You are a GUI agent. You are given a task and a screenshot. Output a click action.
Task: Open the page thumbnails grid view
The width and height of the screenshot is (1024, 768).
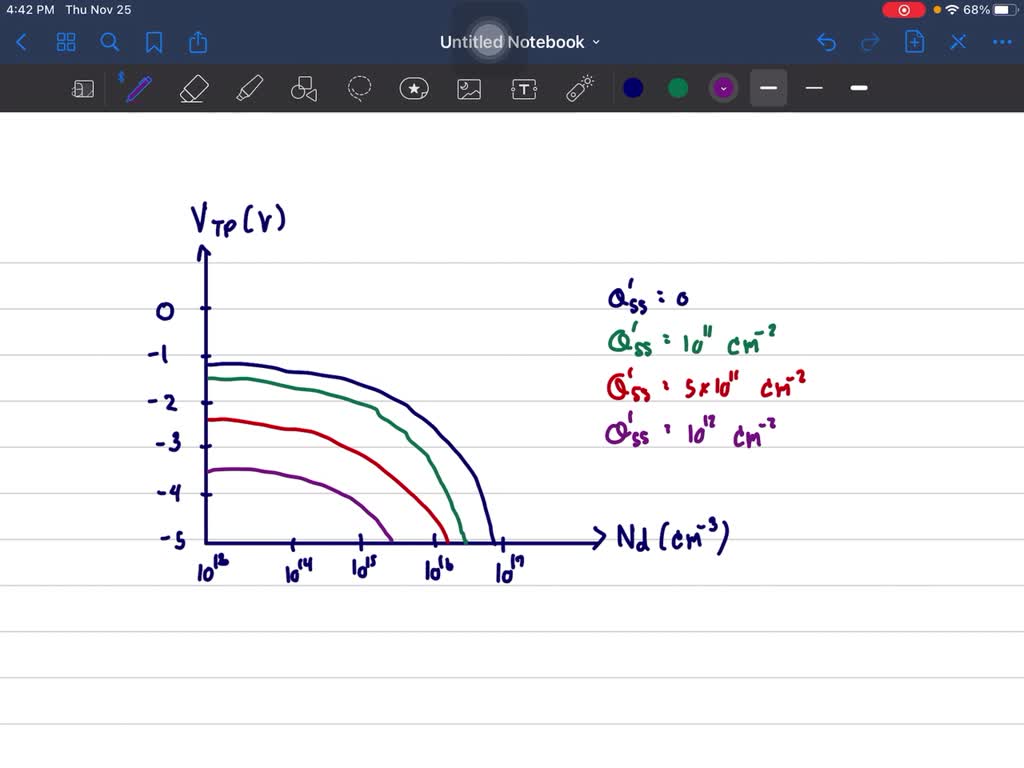coord(66,42)
